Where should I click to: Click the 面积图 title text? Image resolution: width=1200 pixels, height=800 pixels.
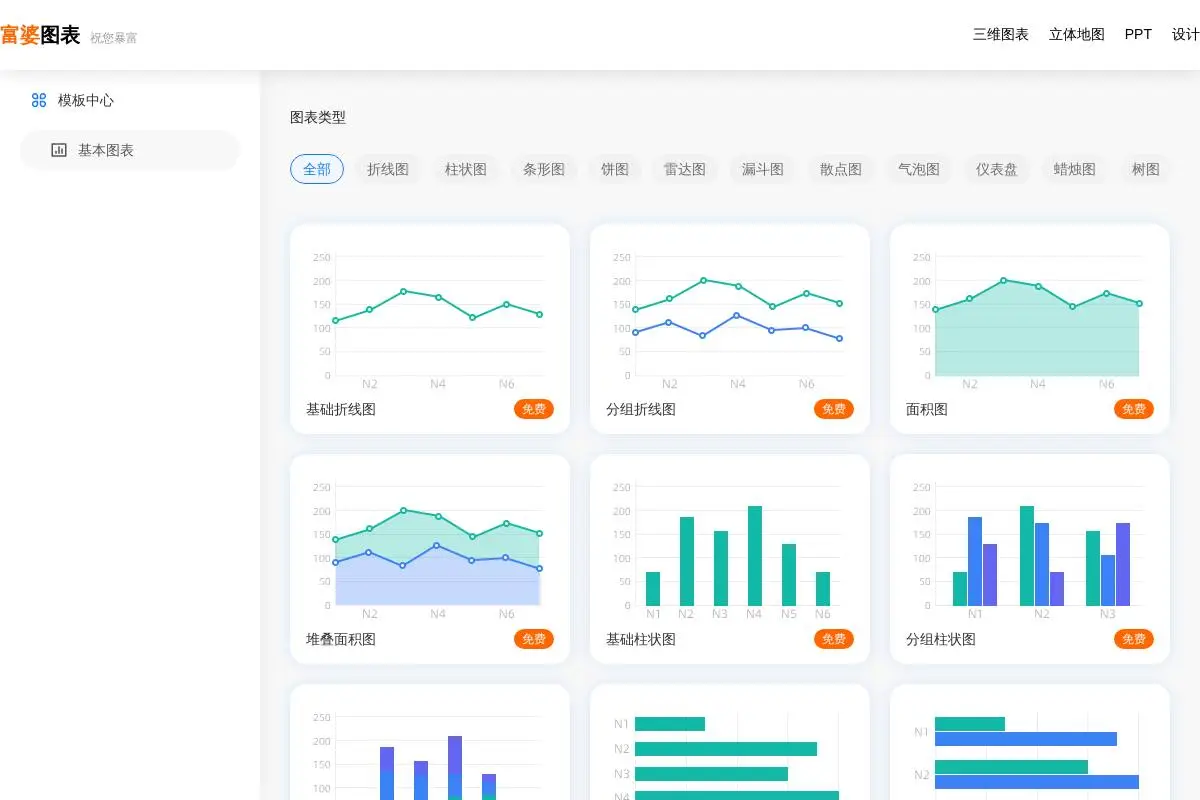coord(927,409)
